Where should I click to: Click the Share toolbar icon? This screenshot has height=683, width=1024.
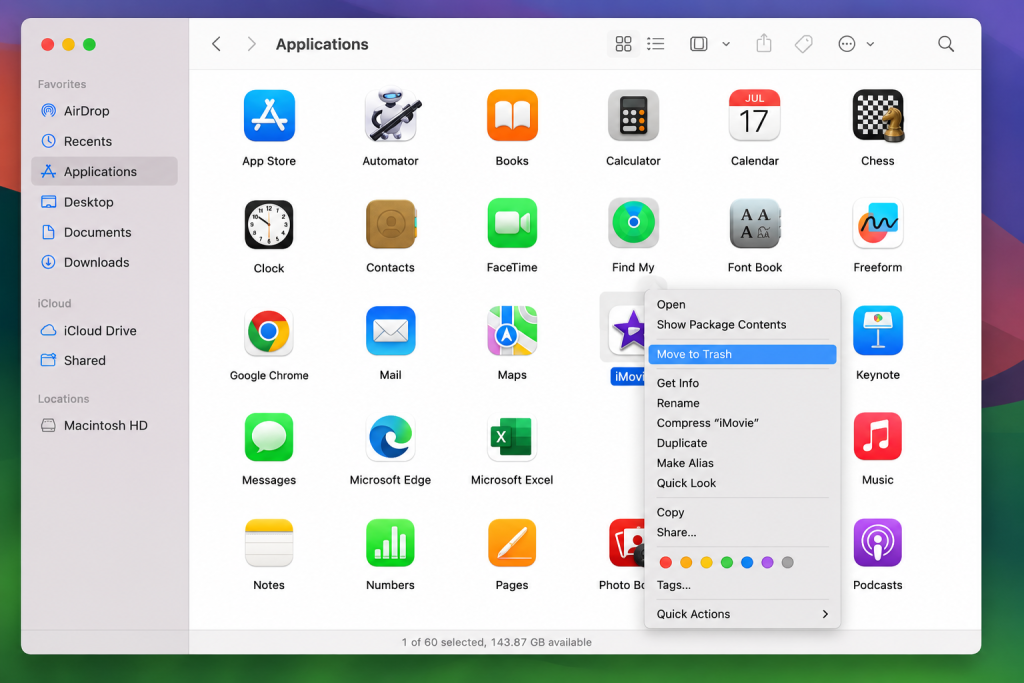(763, 44)
